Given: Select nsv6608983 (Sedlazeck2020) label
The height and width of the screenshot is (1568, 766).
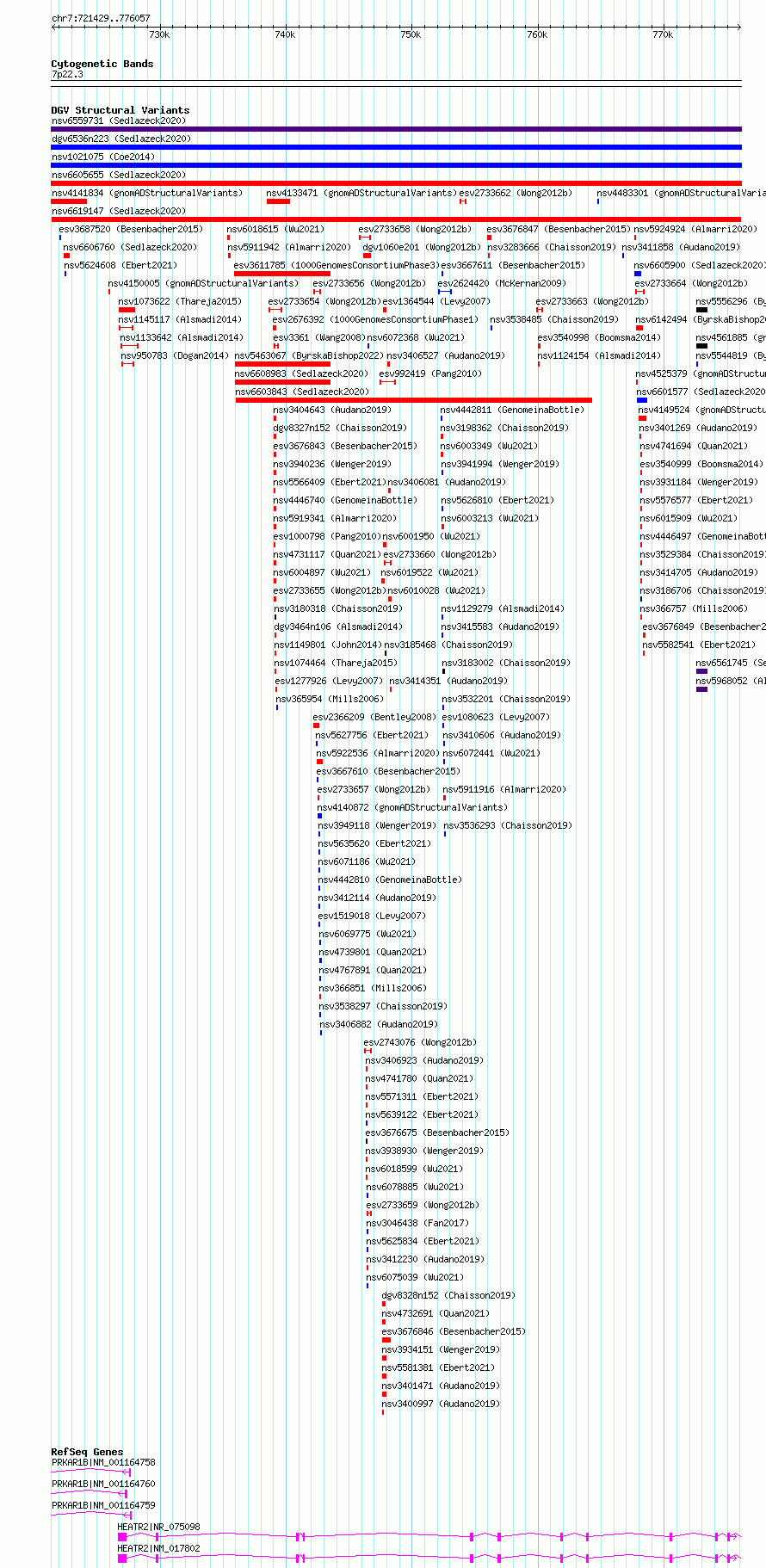Looking at the screenshot, I should [301, 373].
